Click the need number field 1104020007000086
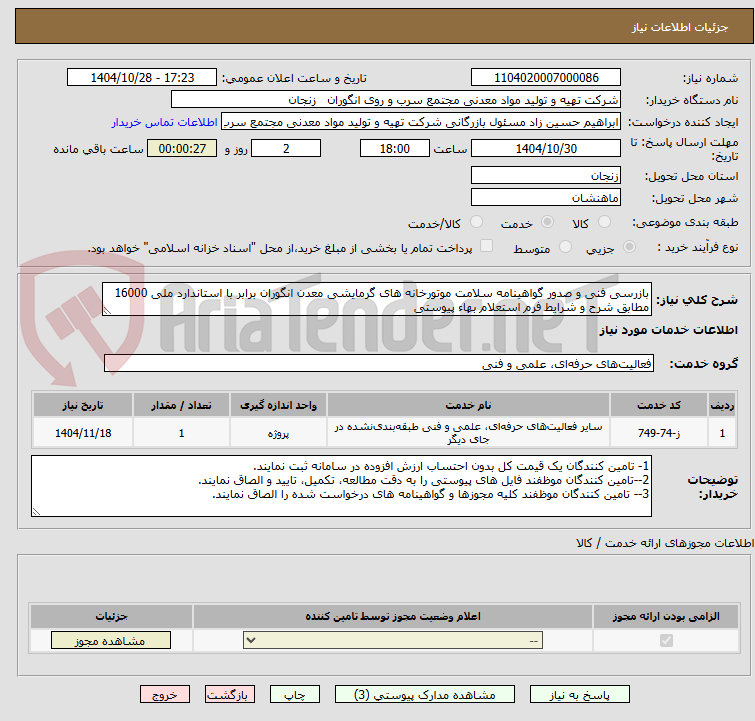This screenshot has height=721, width=755. (546, 78)
